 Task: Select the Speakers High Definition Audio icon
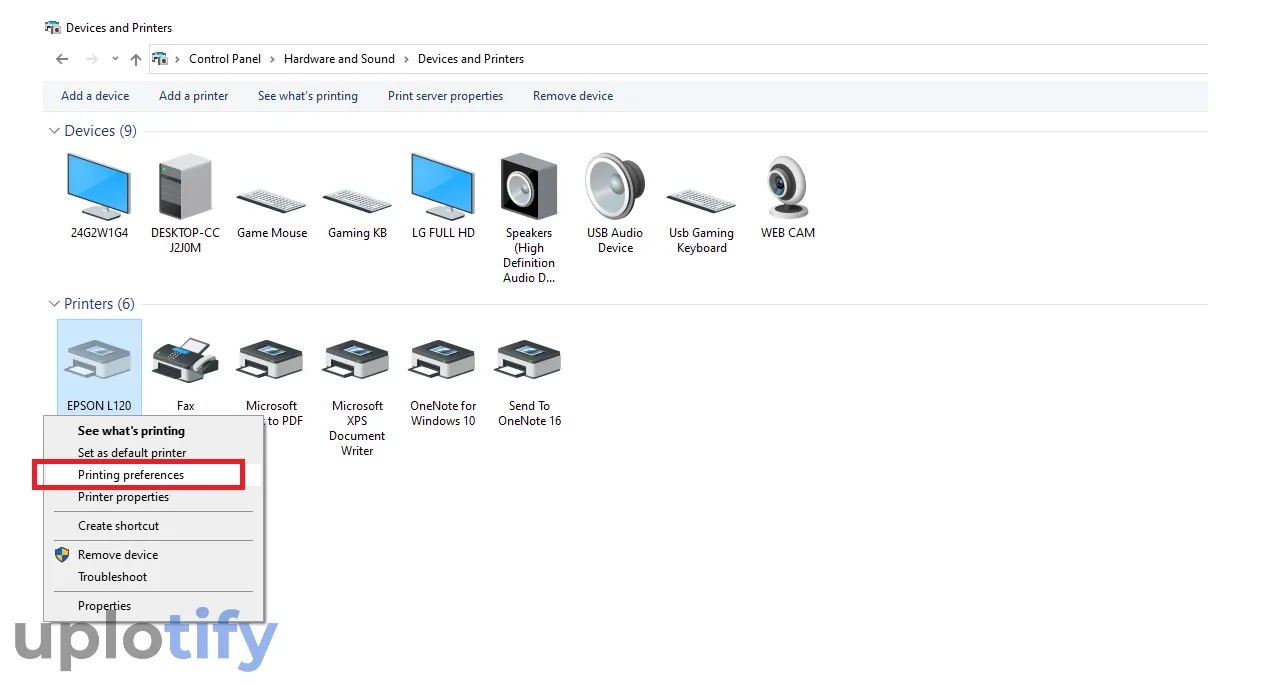[x=529, y=186]
